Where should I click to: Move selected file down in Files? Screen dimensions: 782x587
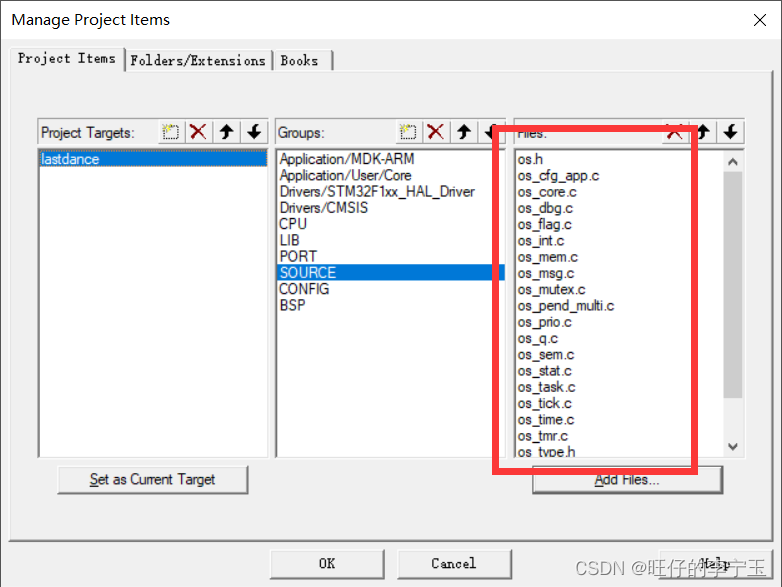coord(731,132)
